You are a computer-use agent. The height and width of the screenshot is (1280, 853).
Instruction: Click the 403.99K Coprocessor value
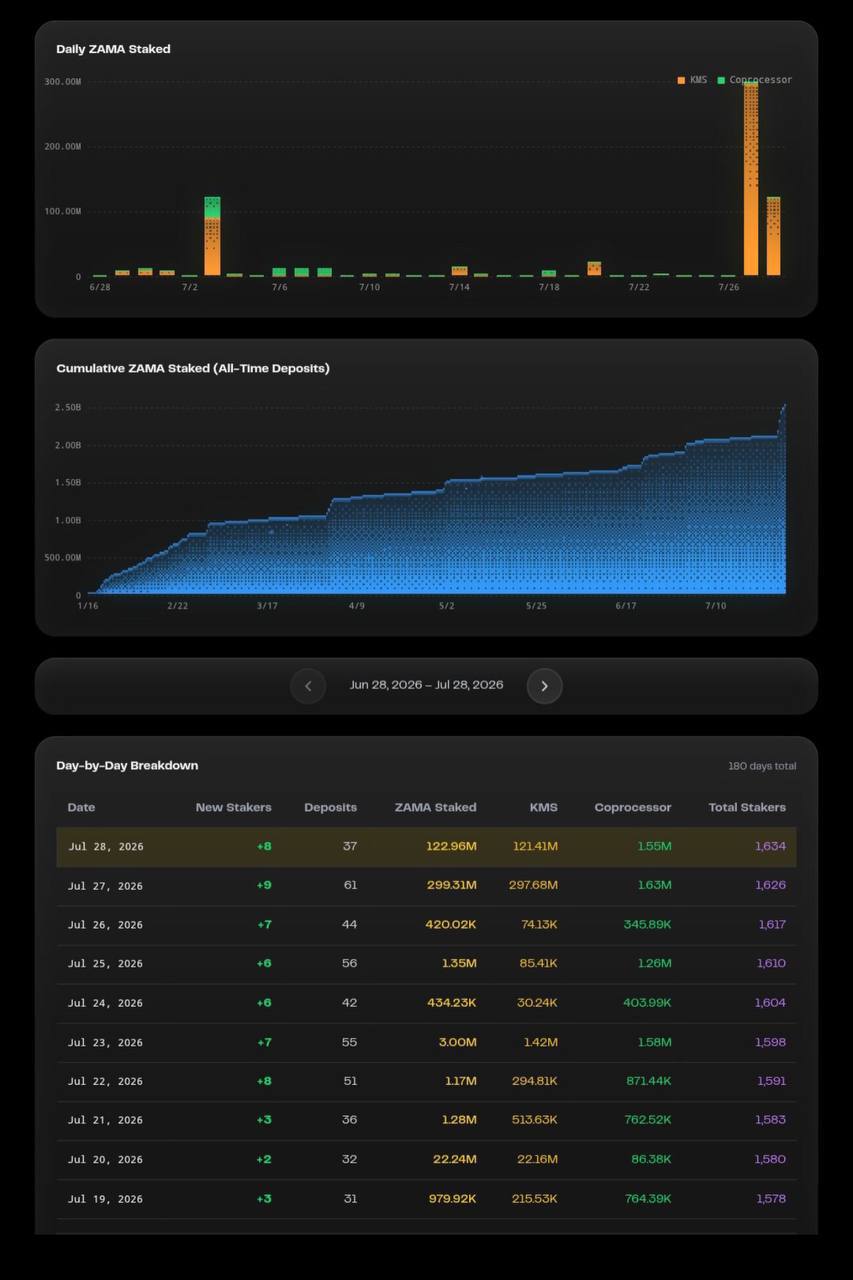pyautogui.click(x=647, y=1003)
